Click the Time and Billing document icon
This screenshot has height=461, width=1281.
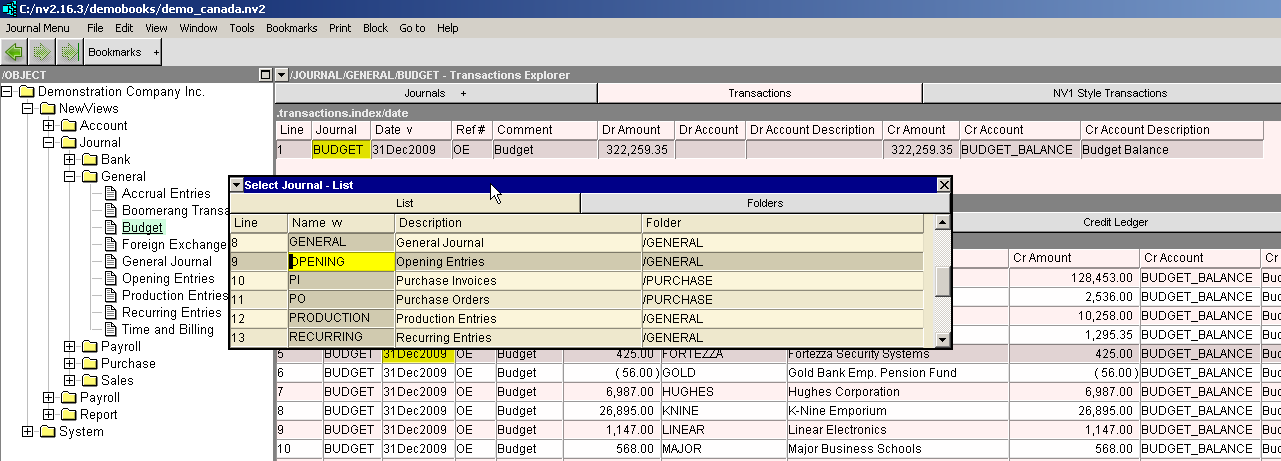point(111,330)
